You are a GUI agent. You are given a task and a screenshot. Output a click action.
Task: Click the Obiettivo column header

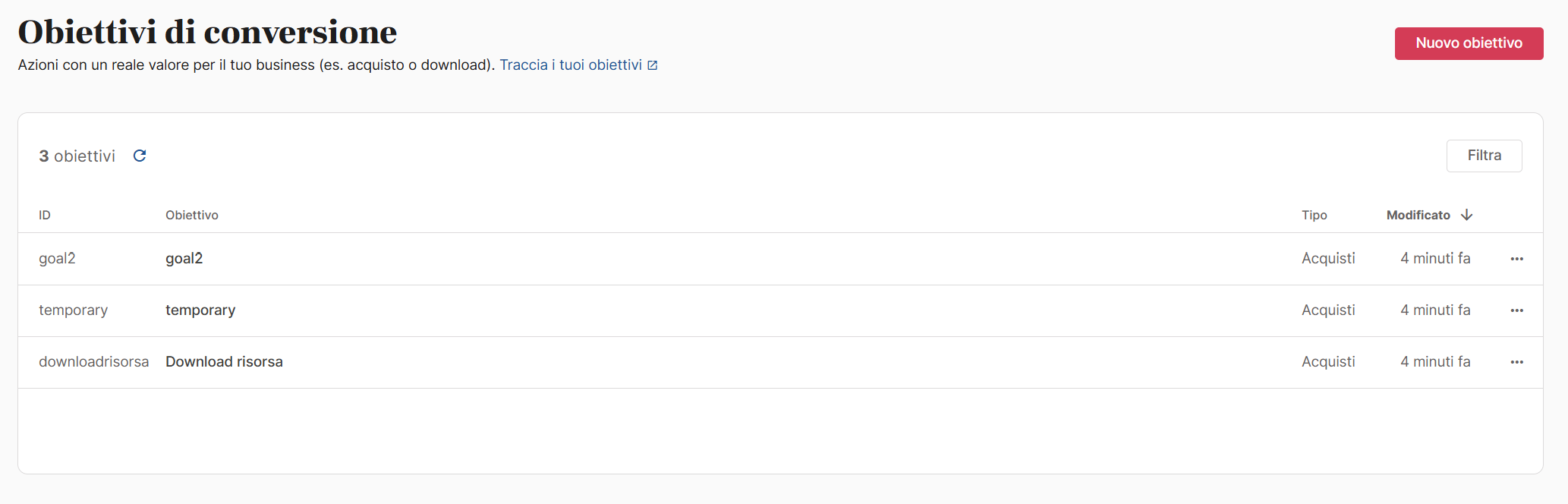(x=192, y=215)
